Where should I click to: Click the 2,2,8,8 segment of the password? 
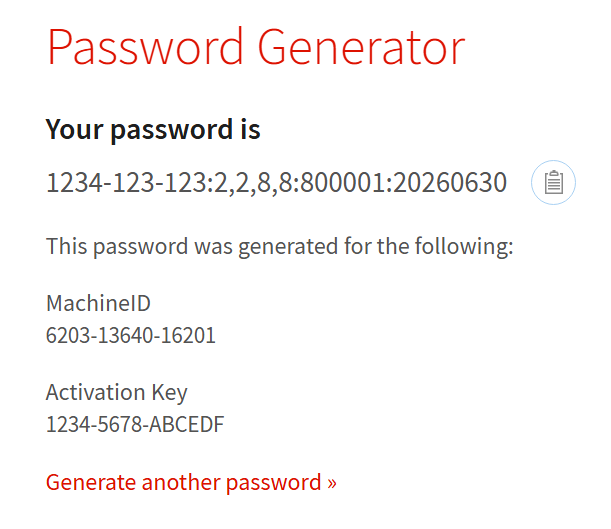pos(253,183)
